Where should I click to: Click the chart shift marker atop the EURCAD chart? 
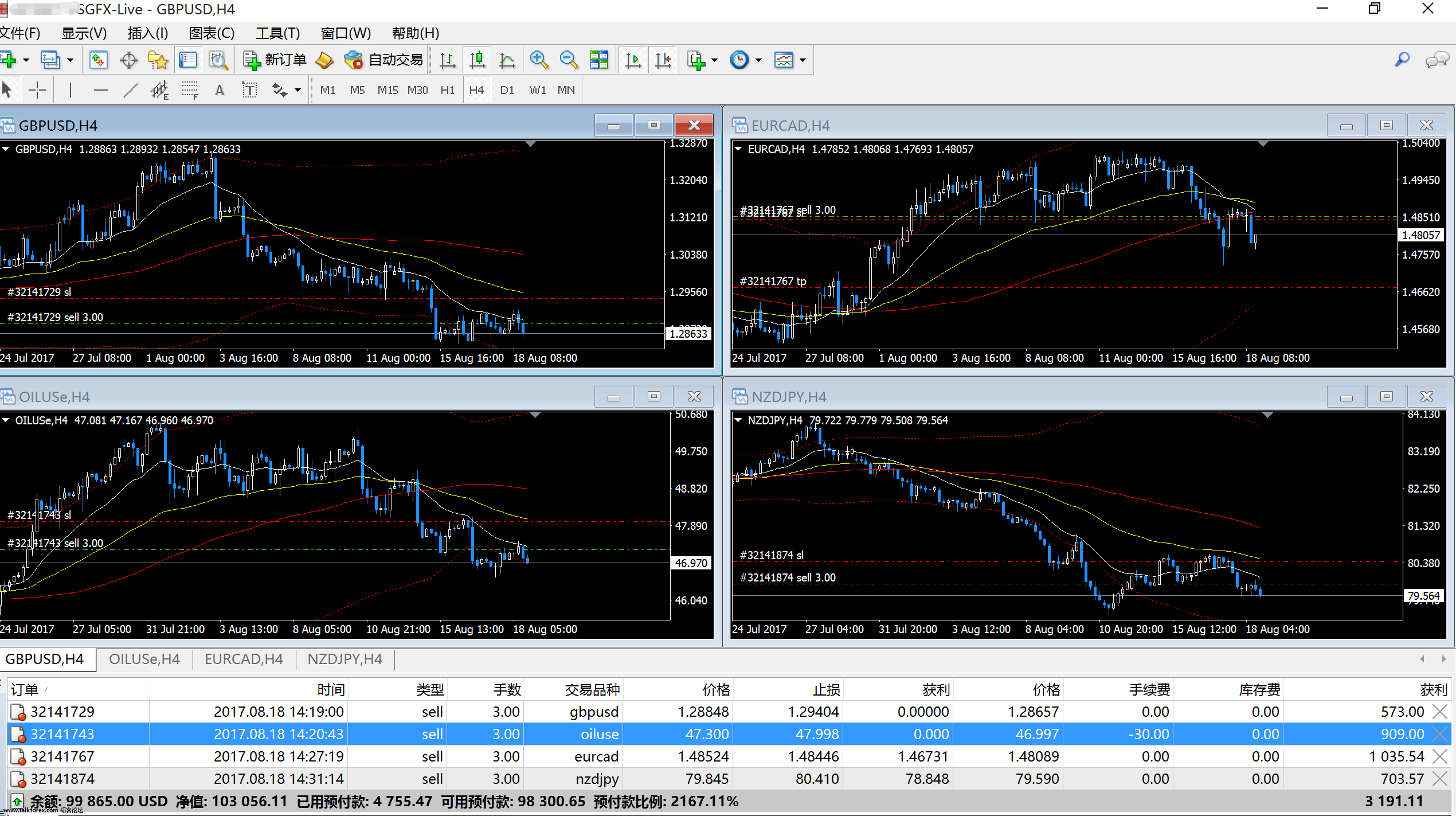pos(1263,144)
